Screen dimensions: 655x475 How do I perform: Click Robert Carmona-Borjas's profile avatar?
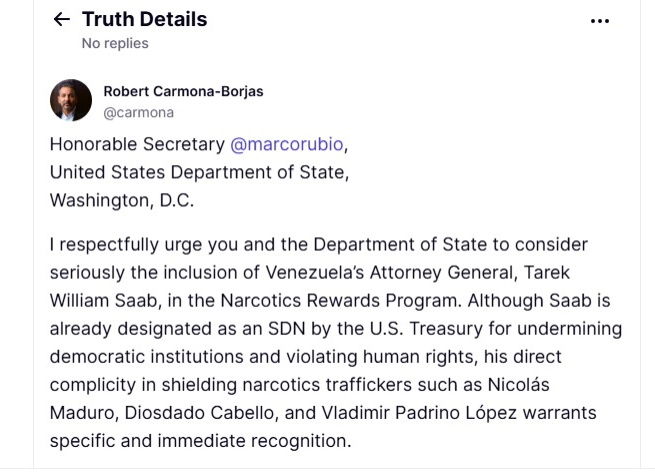click(x=71, y=100)
